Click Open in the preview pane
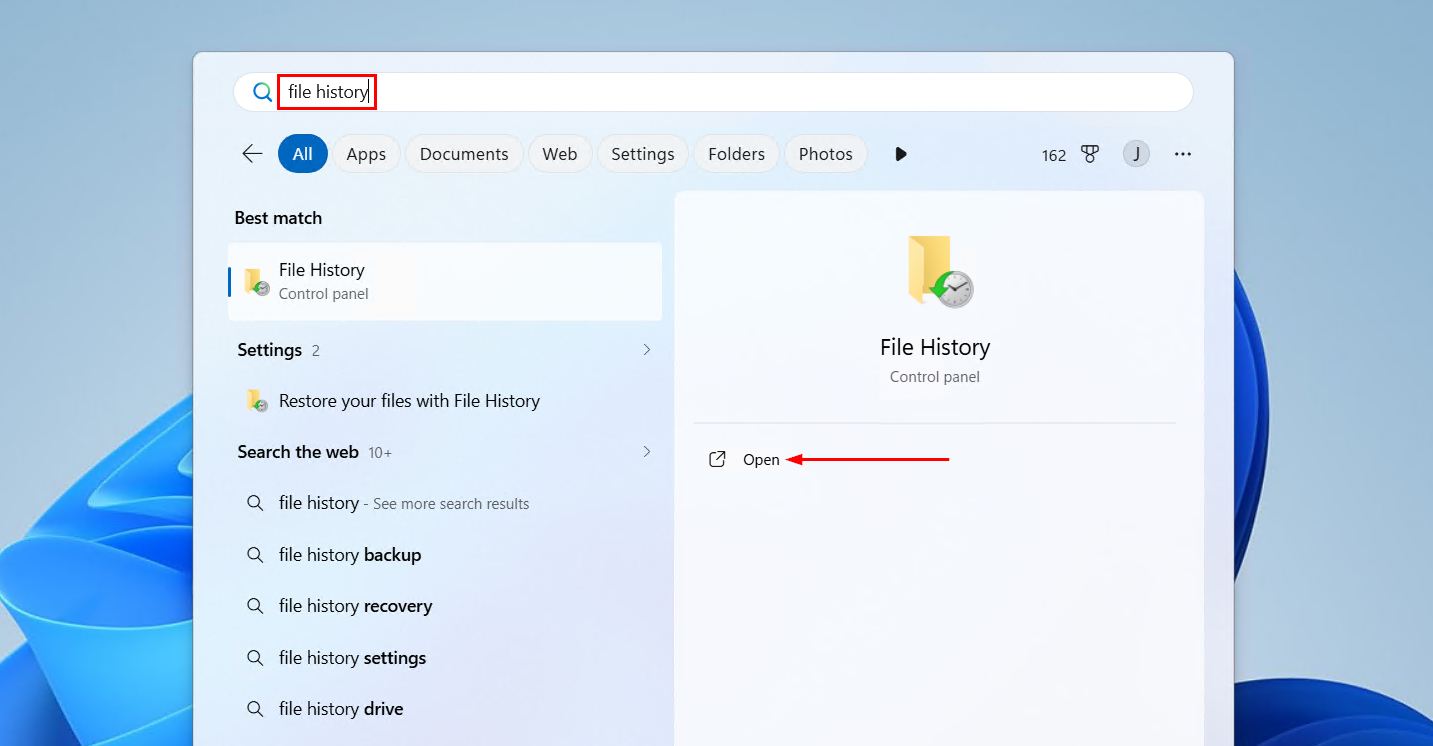 [761, 460]
